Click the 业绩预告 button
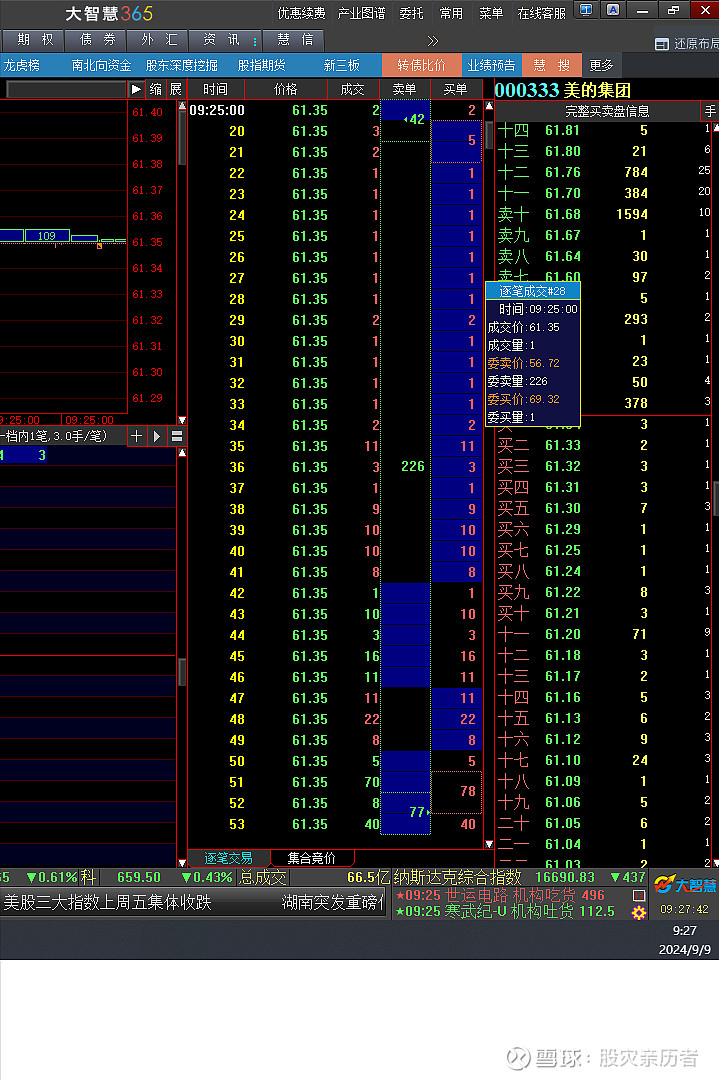The height and width of the screenshot is (1080, 719). click(491, 65)
